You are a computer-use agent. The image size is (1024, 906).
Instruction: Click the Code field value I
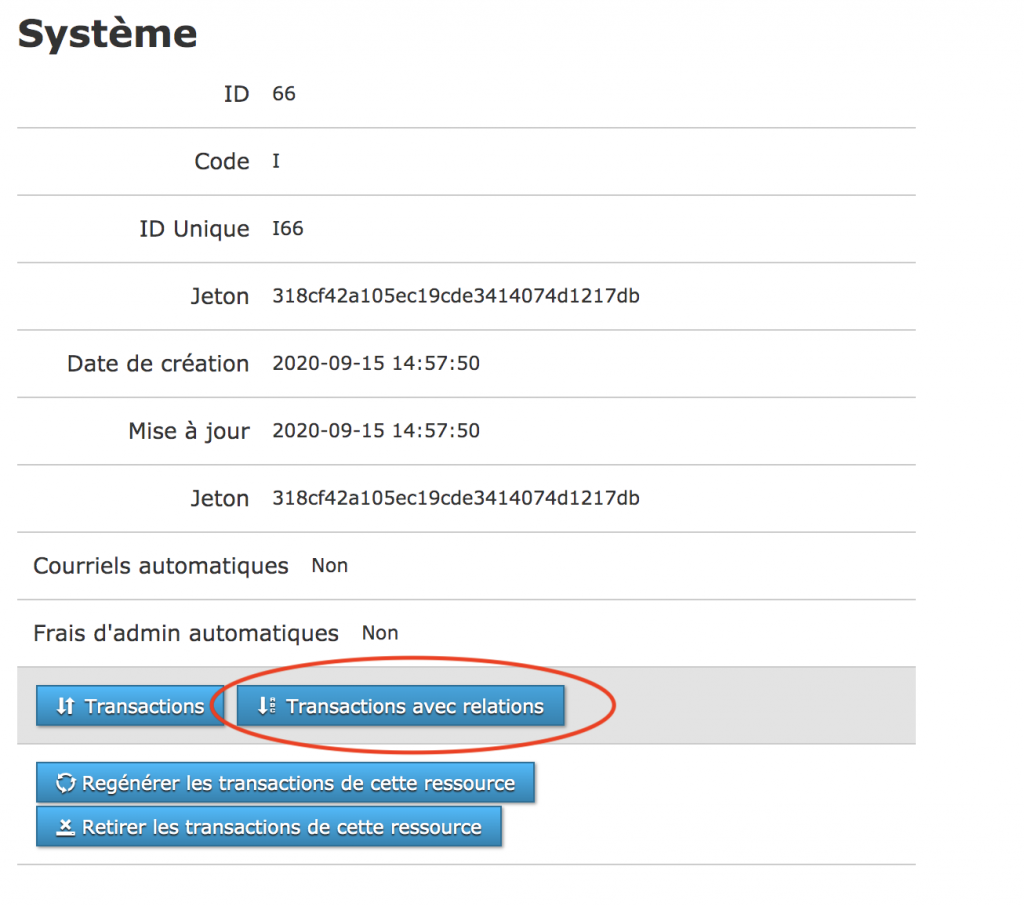click(x=276, y=161)
